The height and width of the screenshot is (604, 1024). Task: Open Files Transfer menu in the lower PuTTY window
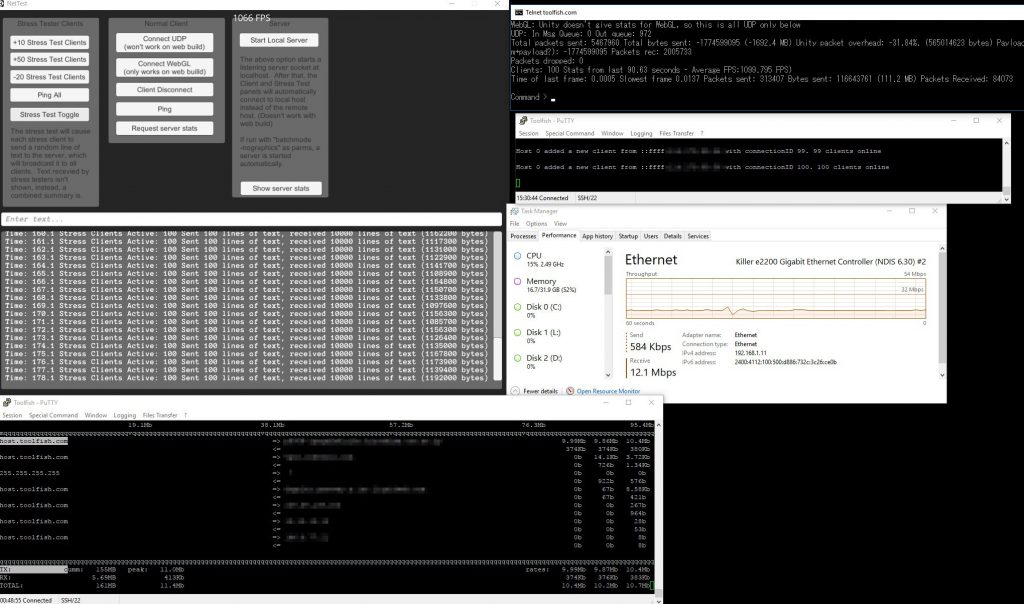pyautogui.click(x=160, y=415)
